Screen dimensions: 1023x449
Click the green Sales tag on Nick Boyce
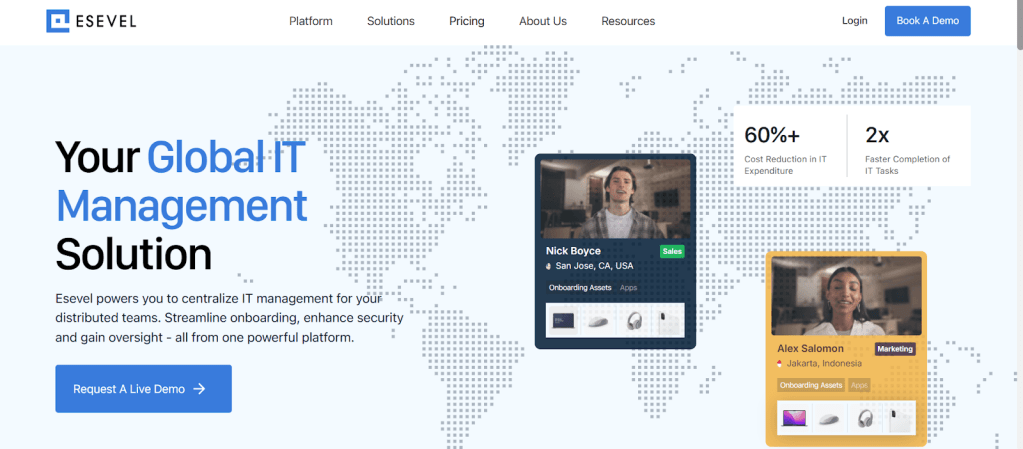[x=671, y=251]
